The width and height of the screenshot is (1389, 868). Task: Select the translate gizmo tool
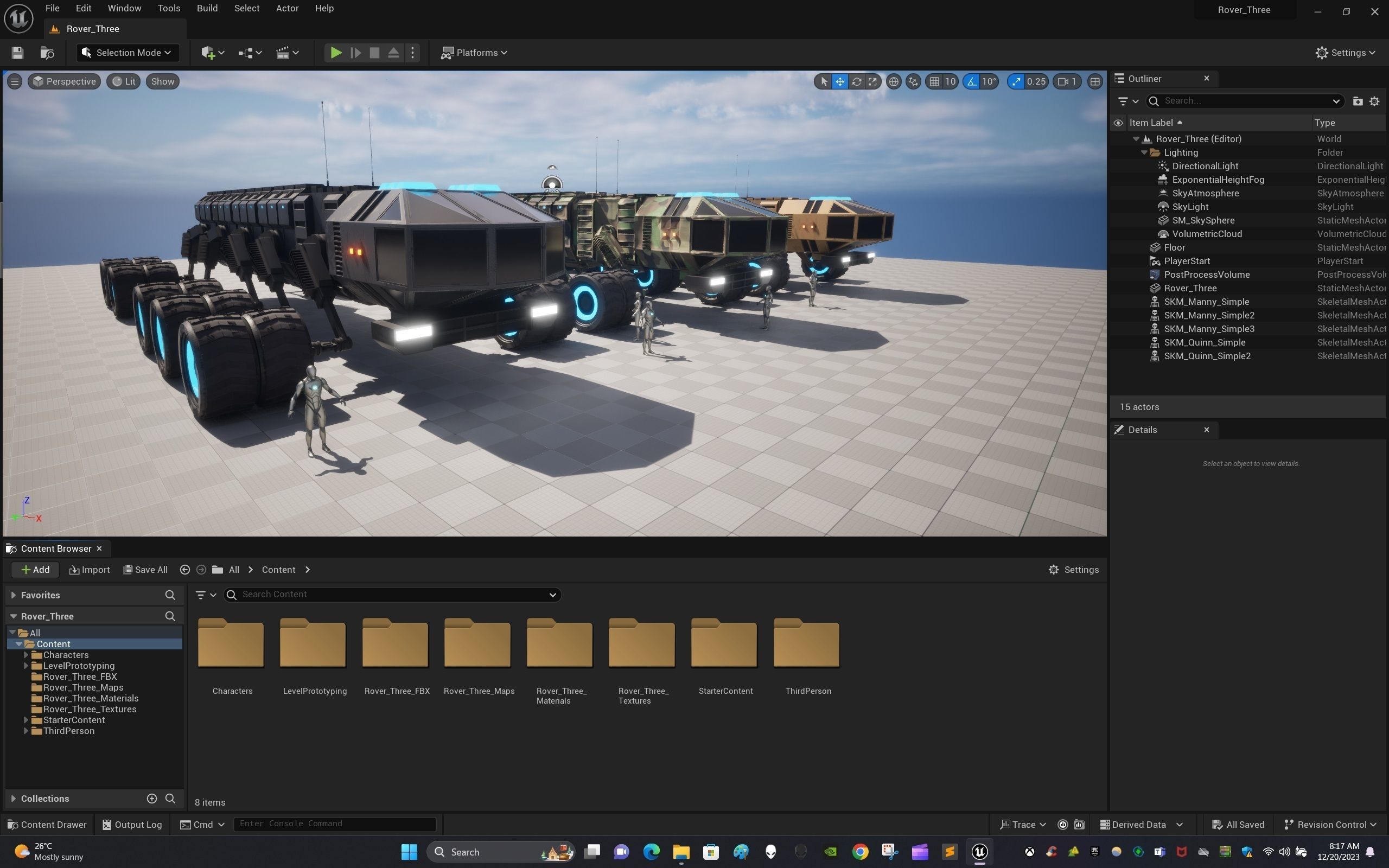(840, 81)
